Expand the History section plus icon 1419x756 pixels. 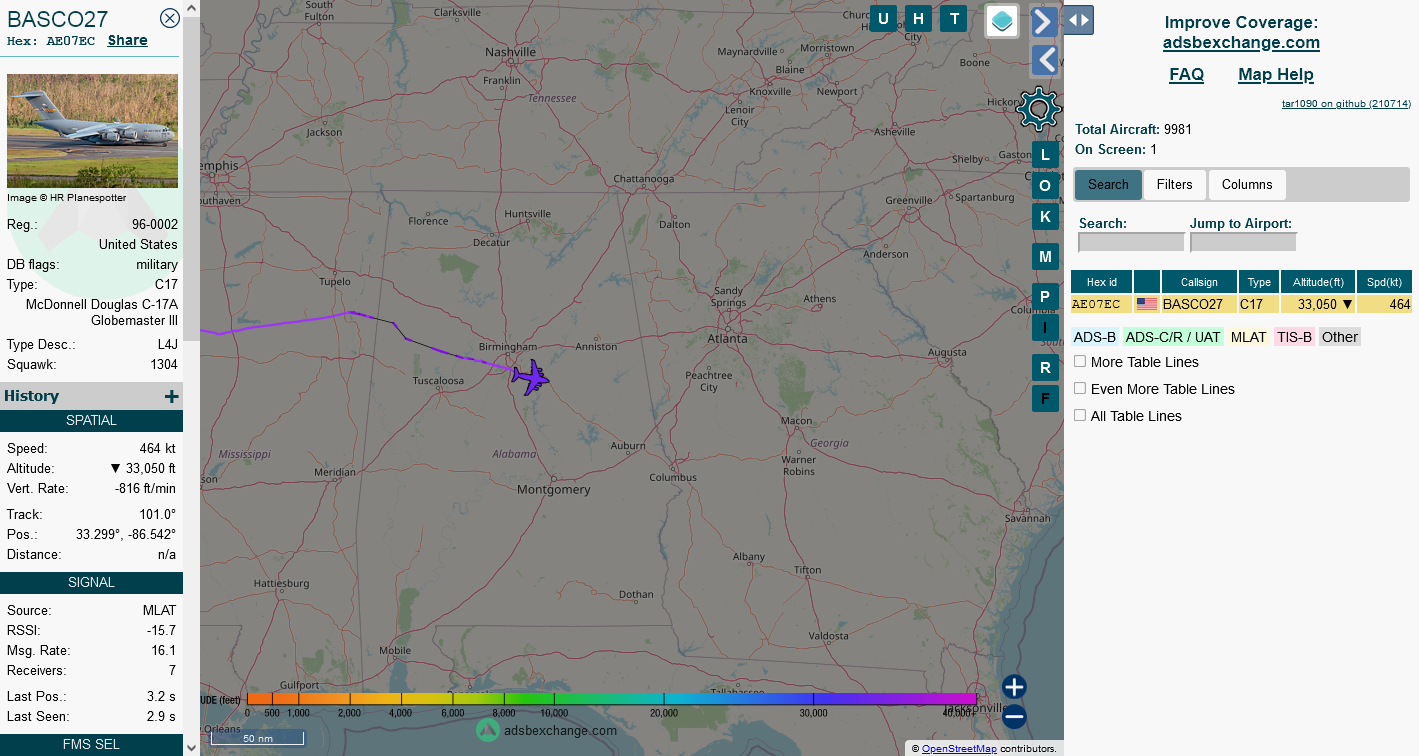point(171,397)
